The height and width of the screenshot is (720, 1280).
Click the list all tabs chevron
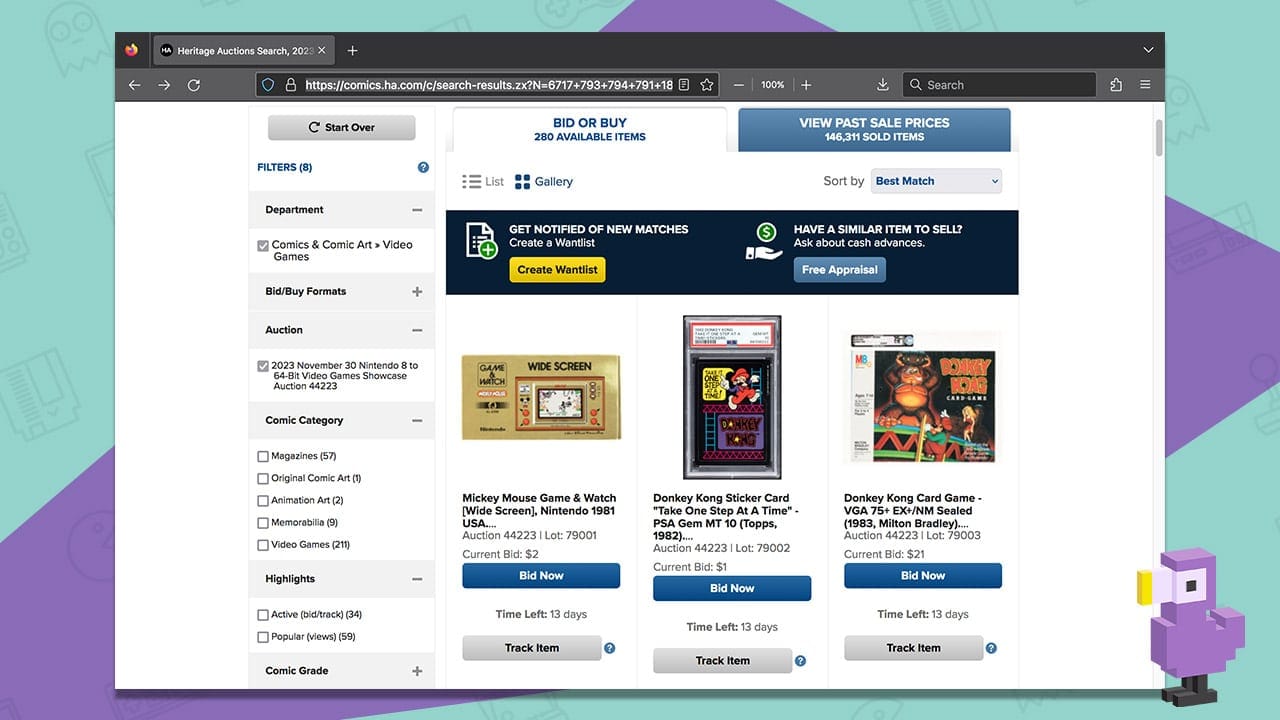click(x=1148, y=50)
